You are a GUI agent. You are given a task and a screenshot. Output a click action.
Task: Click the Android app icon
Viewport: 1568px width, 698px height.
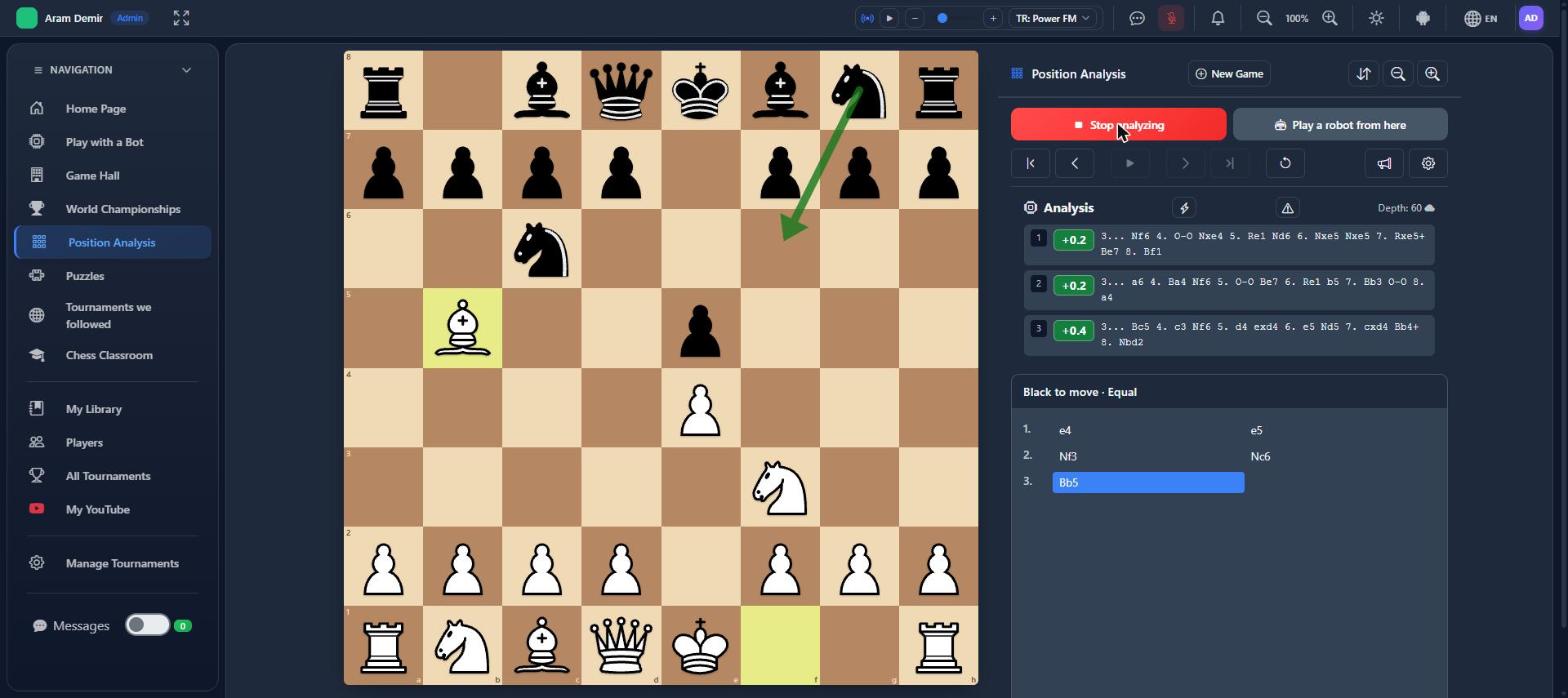(1423, 18)
